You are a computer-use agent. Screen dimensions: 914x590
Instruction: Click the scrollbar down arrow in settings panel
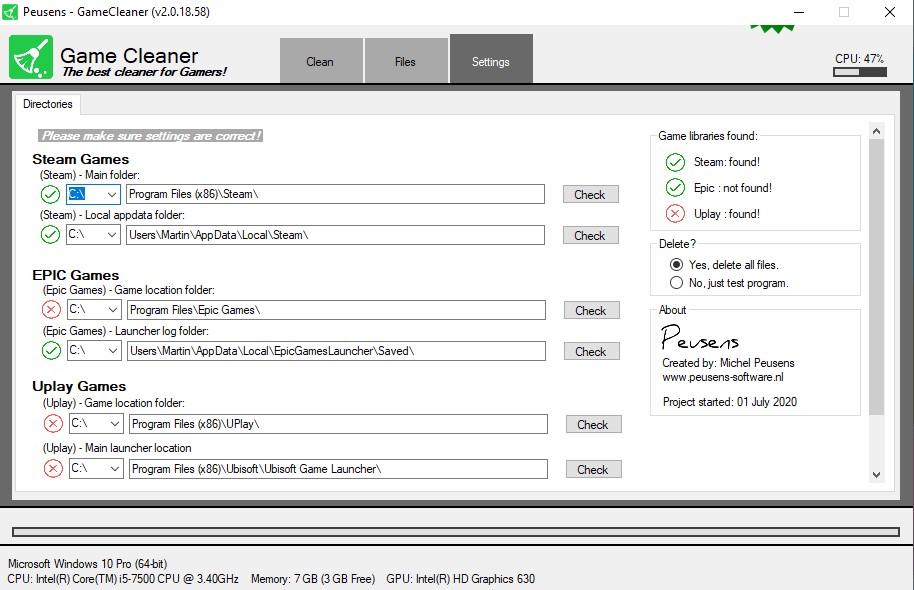(876, 475)
